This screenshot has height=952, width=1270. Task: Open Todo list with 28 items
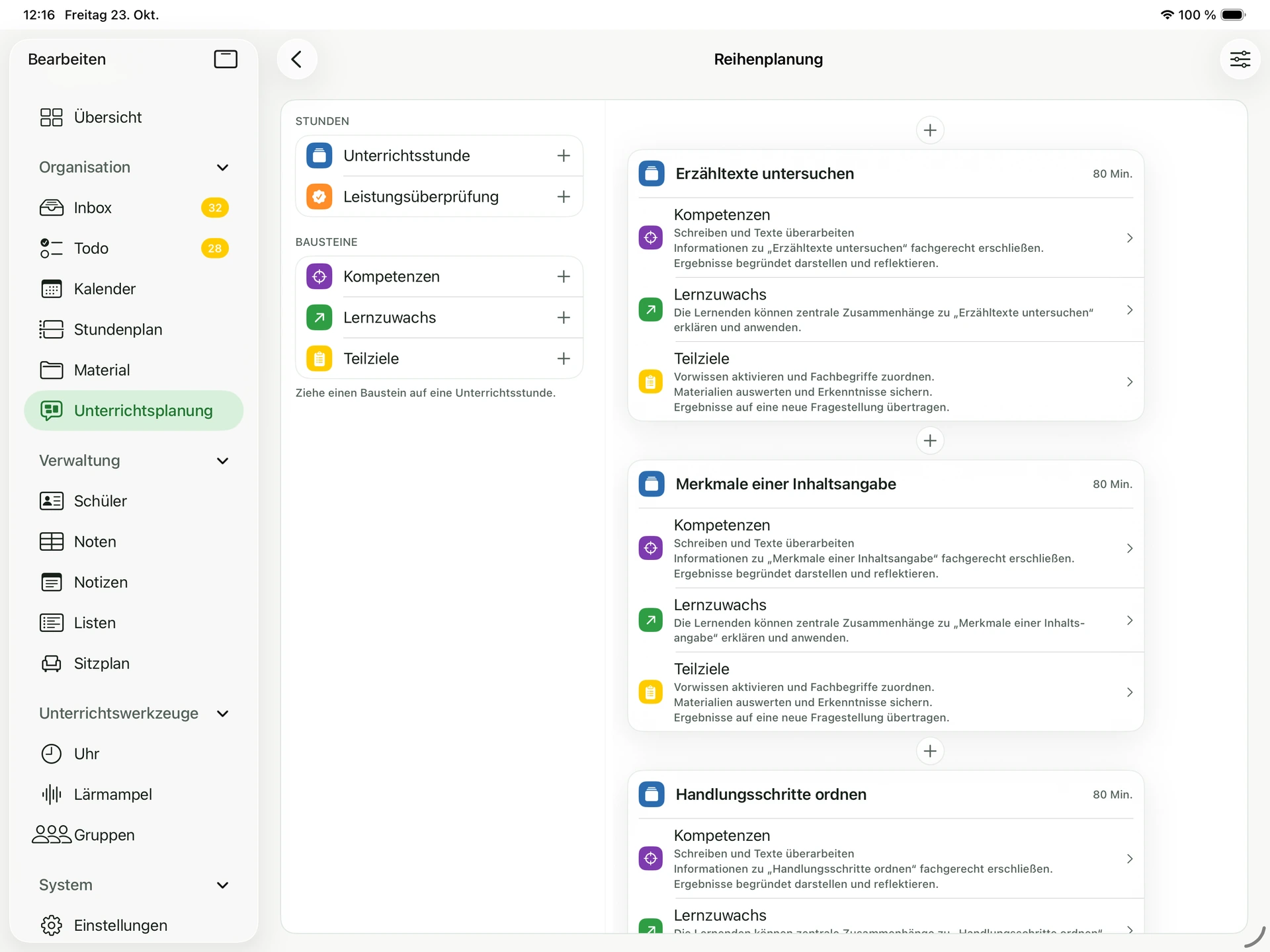[134, 249]
